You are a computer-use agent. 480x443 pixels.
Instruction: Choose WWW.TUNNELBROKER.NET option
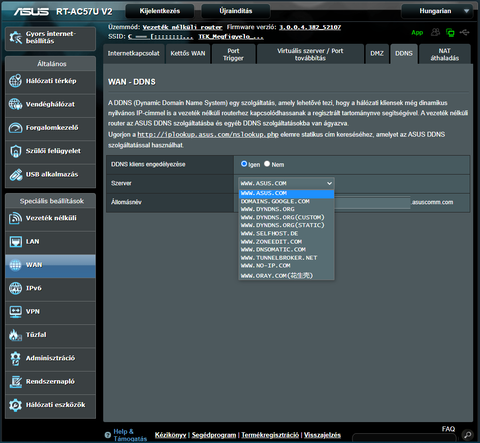click(286, 258)
